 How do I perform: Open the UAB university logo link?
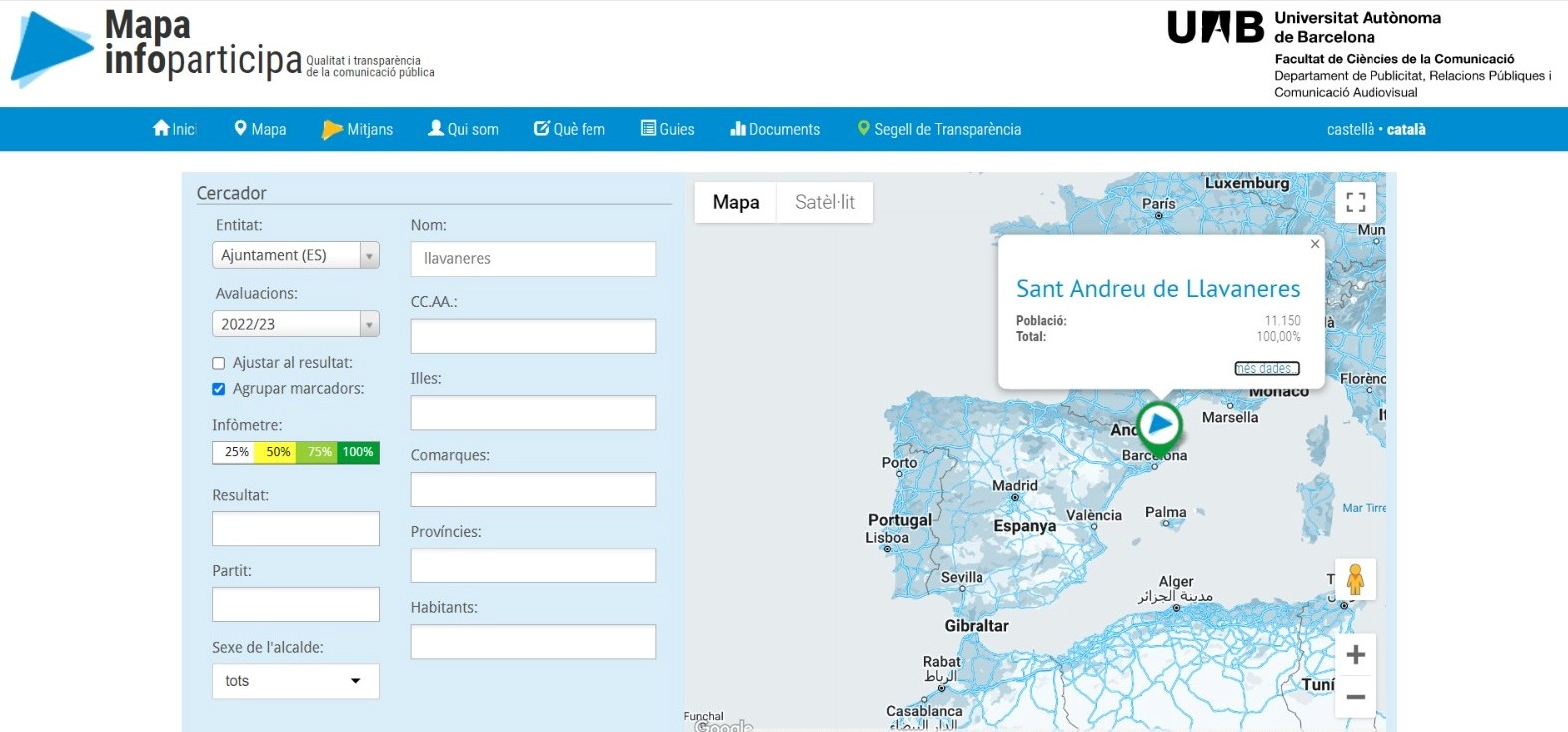pyautogui.click(x=1215, y=28)
